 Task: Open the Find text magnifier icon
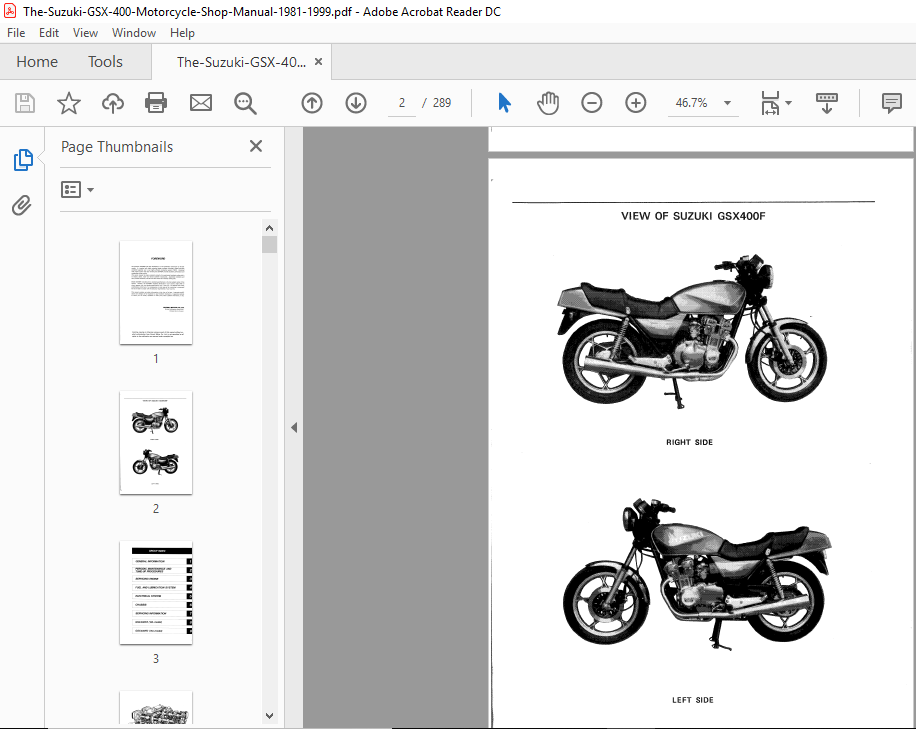point(245,103)
